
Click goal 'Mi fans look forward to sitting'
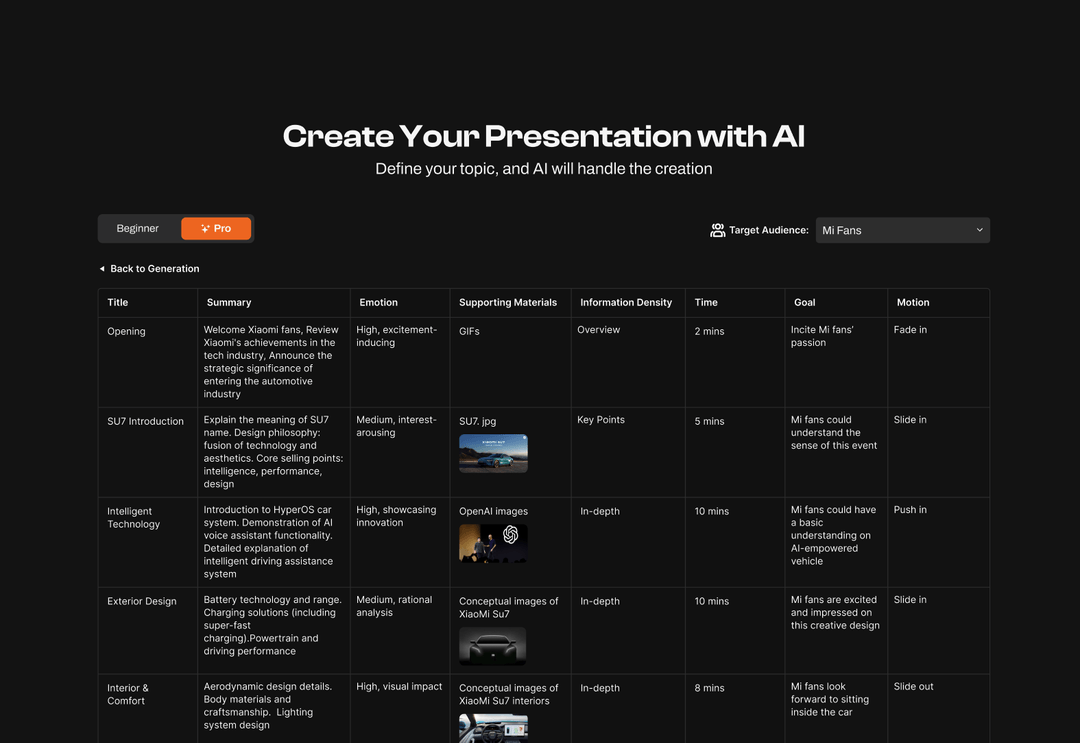(829, 700)
